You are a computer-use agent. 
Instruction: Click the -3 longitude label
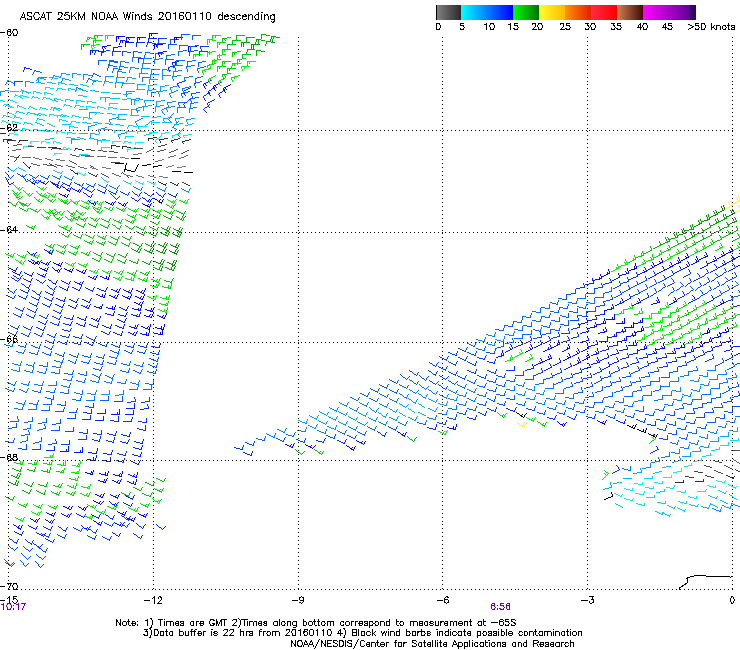pos(587,600)
